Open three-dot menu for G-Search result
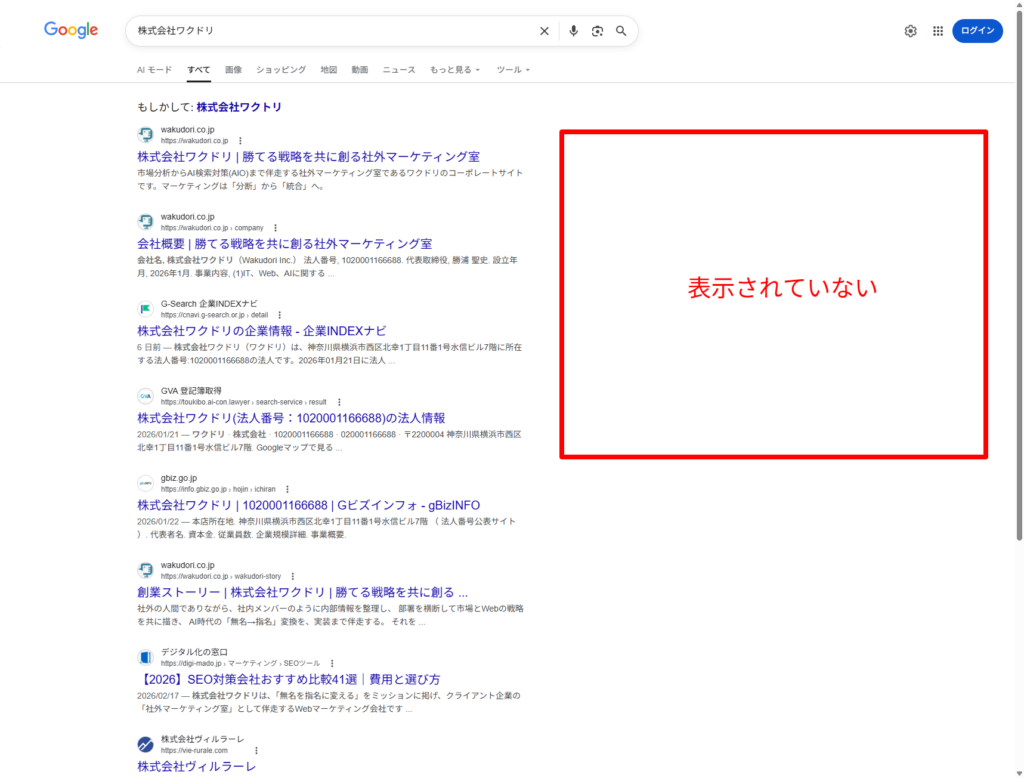This screenshot has width=1024, height=778. tap(279, 315)
